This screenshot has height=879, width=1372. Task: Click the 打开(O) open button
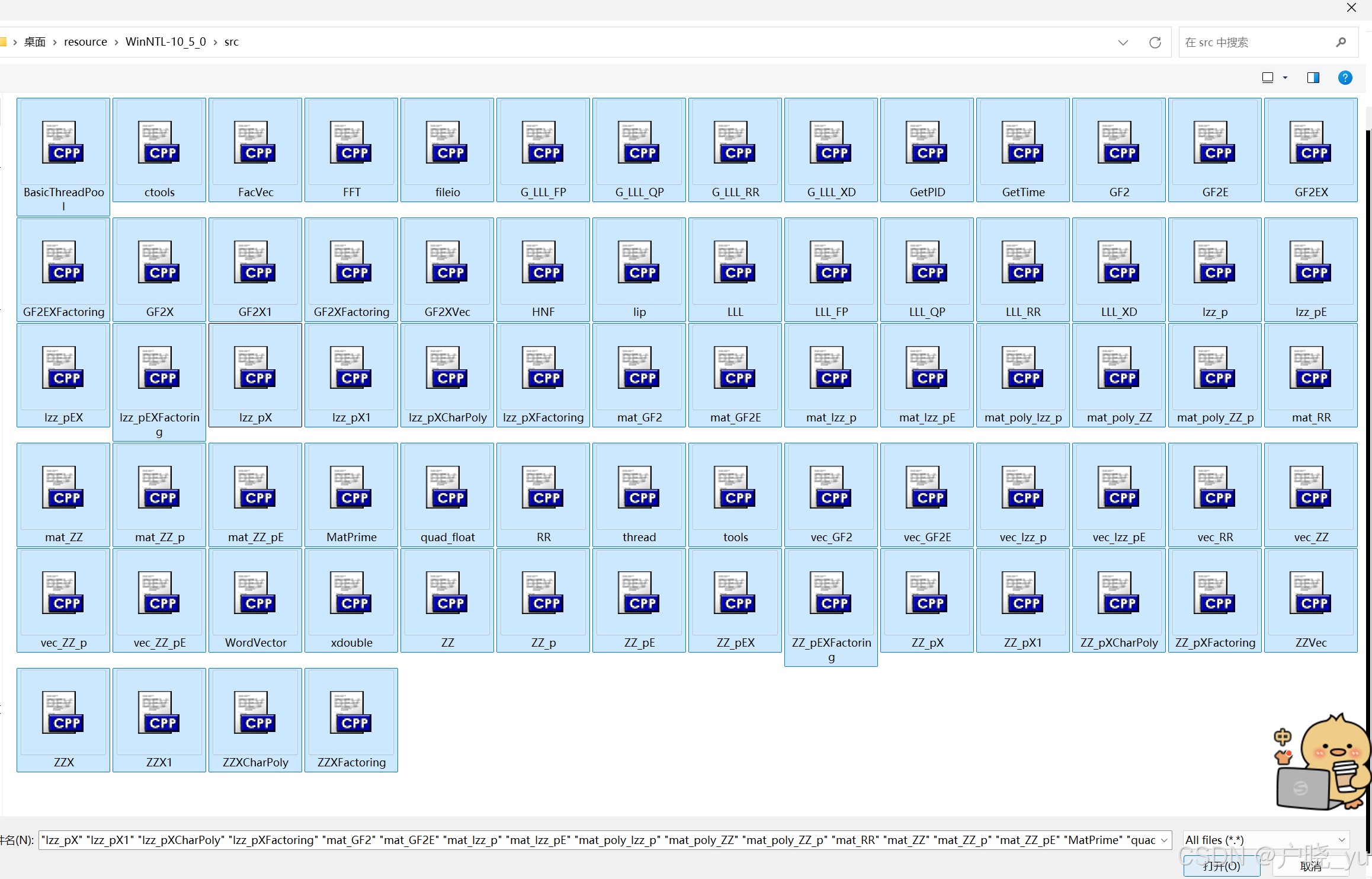click(x=1221, y=866)
